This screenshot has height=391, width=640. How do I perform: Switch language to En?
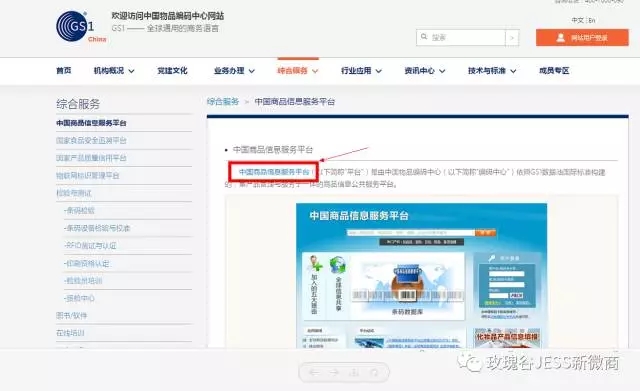click(591, 20)
